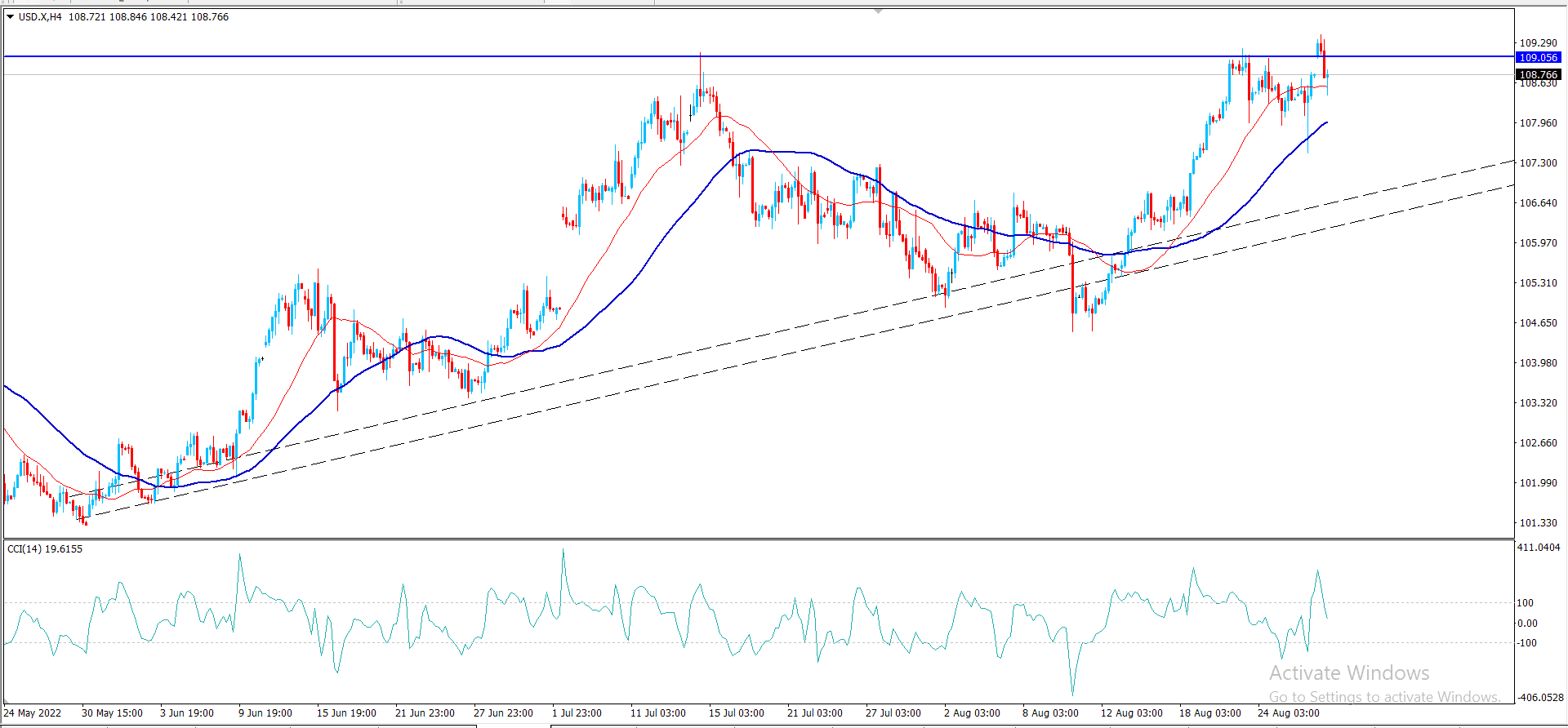This screenshot has width=1568, height=728.
Task: Click the triangle arrow beside USD.X,H4
Action: click(10, 16)
